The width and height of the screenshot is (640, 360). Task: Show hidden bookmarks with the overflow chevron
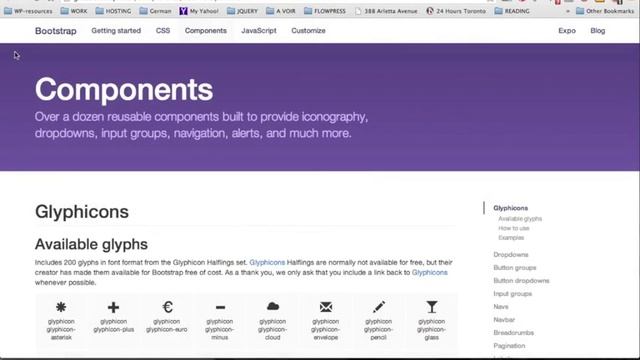tap(568, 11)
